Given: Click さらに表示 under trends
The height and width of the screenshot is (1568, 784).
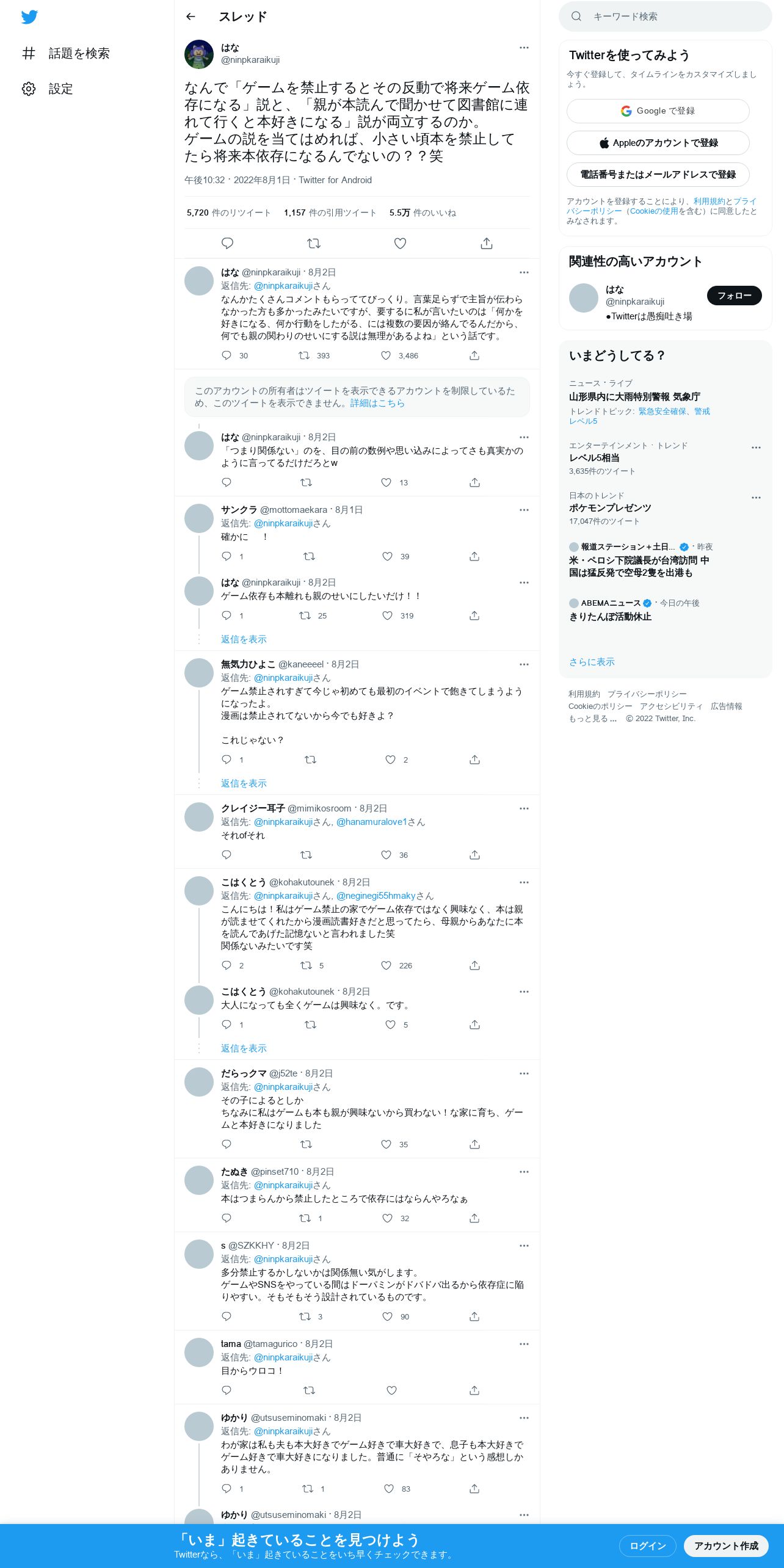Looking at the screenshot, I should 592,662.
